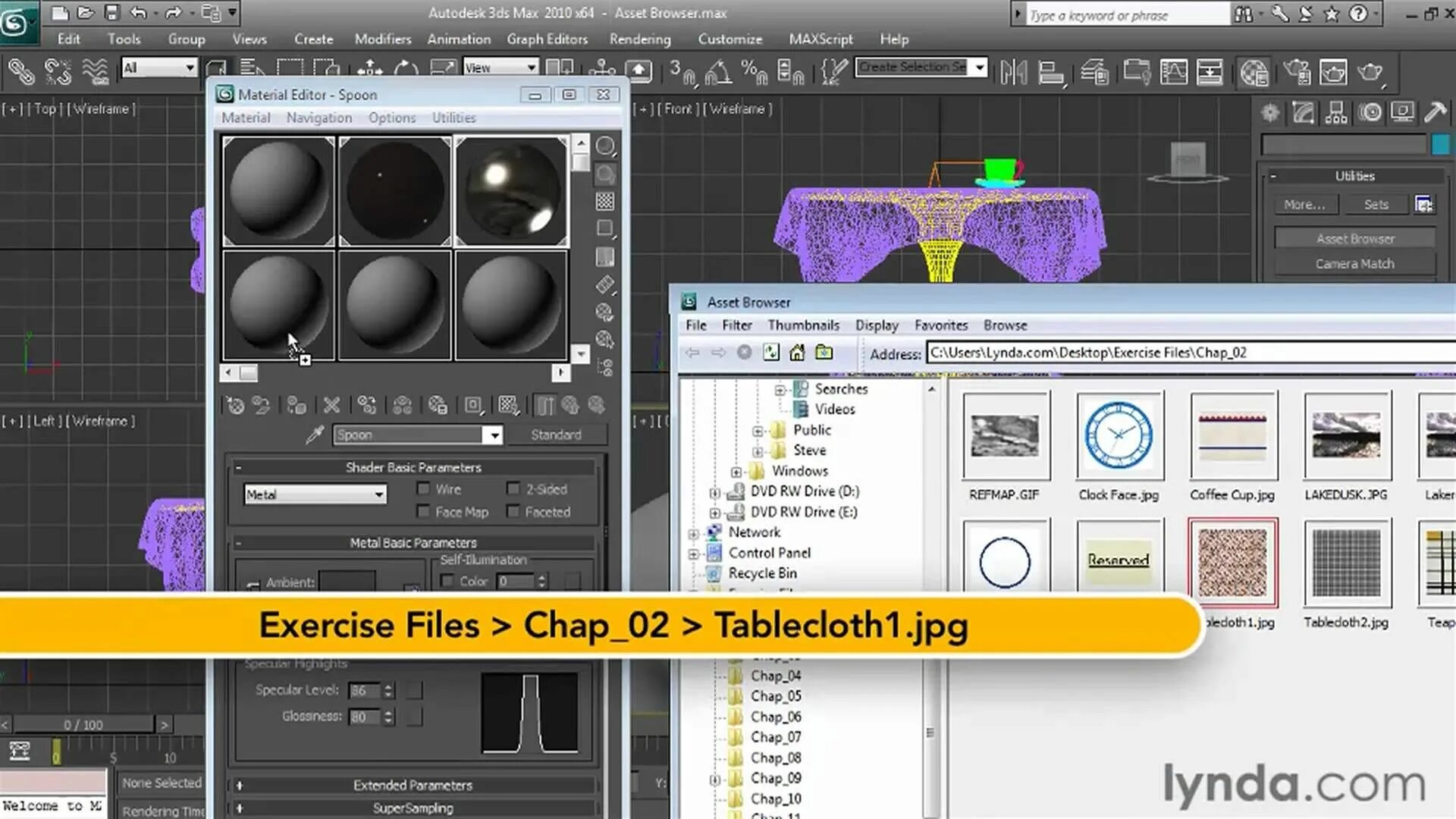1456x819 pixels.
Task: Open the Layer Manager icon
Action: 1094,73
